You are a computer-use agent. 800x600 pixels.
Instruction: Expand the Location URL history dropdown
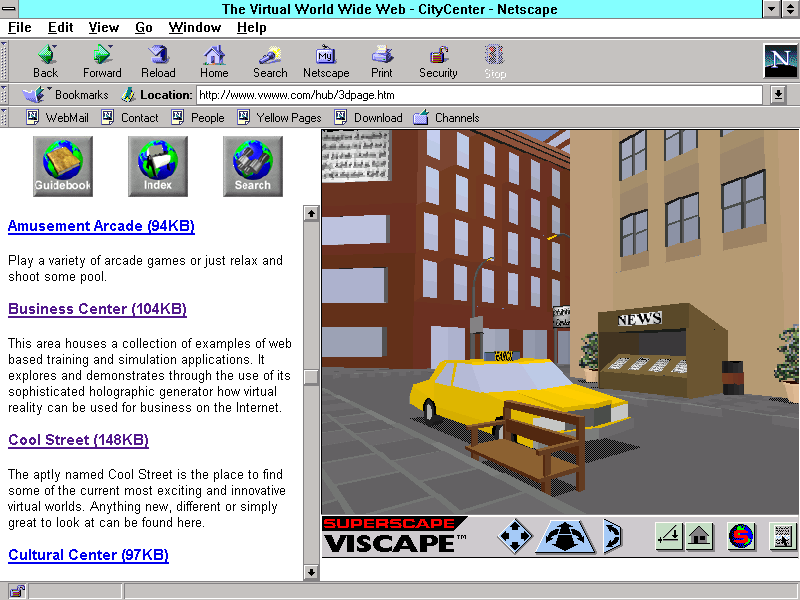coord(778,95)
